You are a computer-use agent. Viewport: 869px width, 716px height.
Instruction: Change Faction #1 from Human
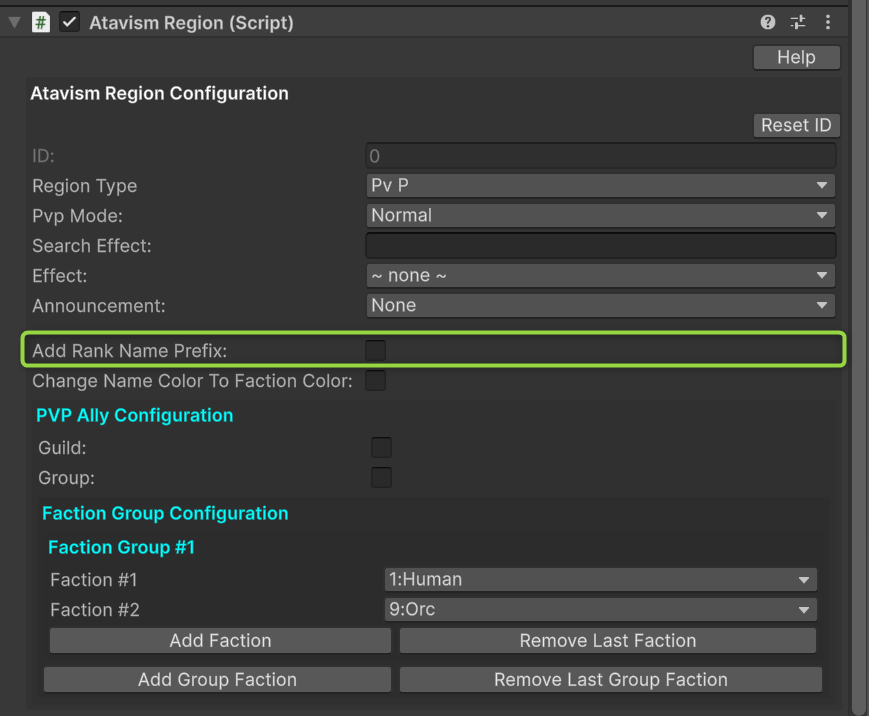[600, 579]
